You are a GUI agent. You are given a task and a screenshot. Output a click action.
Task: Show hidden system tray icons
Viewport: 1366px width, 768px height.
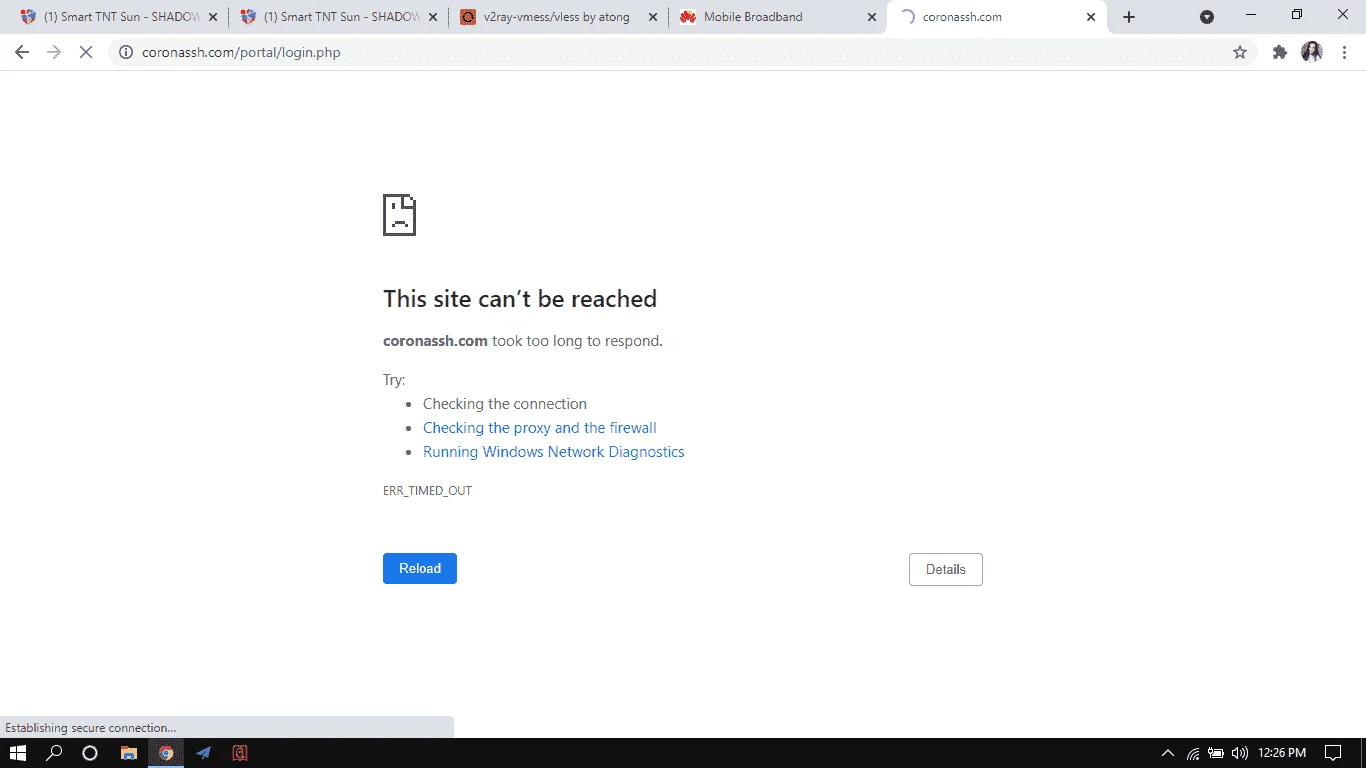(x=1167, y=753)
